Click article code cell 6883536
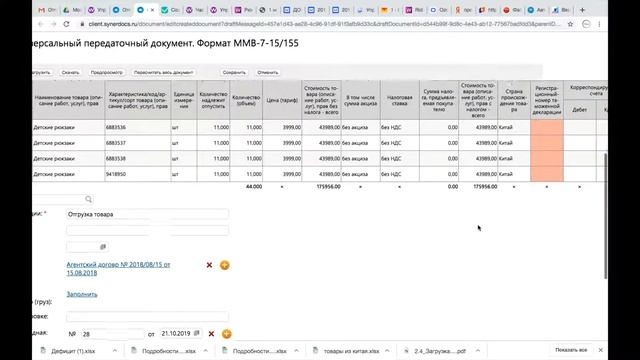Image resolution: width=640 pixels, height=360 pixels. (138, 127)
